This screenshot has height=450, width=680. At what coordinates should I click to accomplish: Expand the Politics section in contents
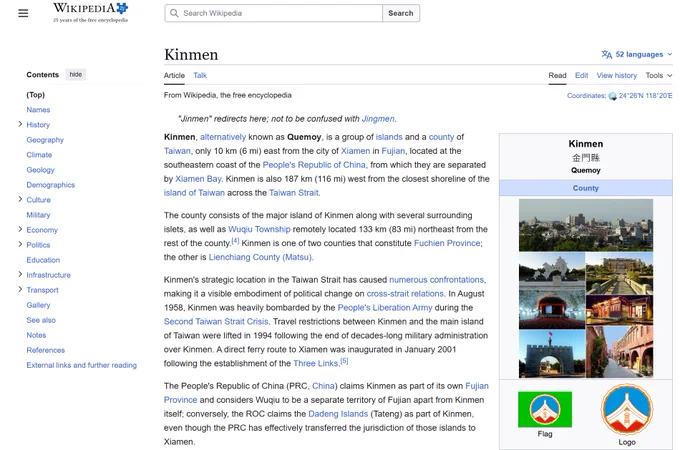pyautogui.click(x=20, y=245)
